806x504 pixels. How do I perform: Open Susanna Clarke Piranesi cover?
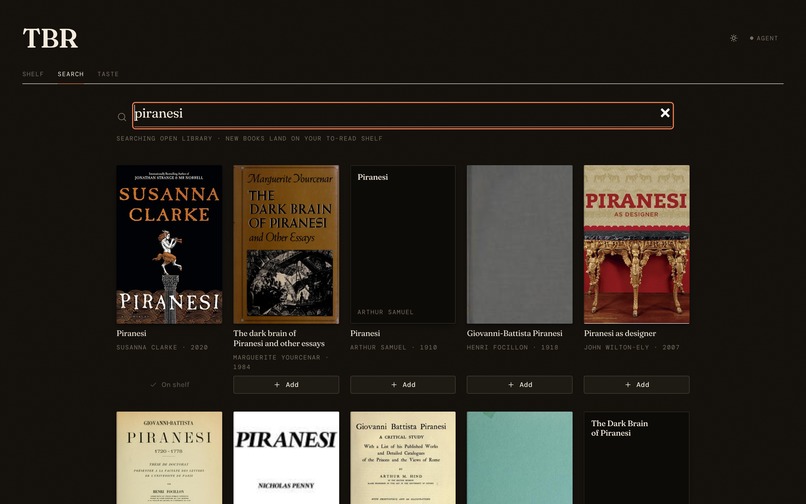coord(169,244)
